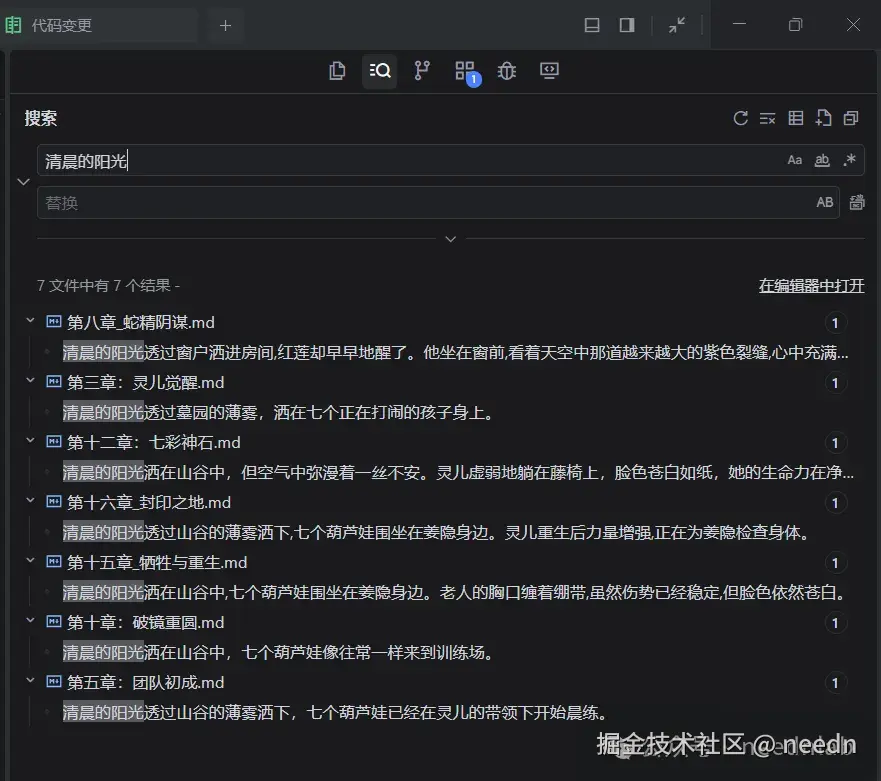The width and height of the screenshot is (881, 781).
Task: Select file 第五章：团队初成.md
Action: tap(146, 683)
